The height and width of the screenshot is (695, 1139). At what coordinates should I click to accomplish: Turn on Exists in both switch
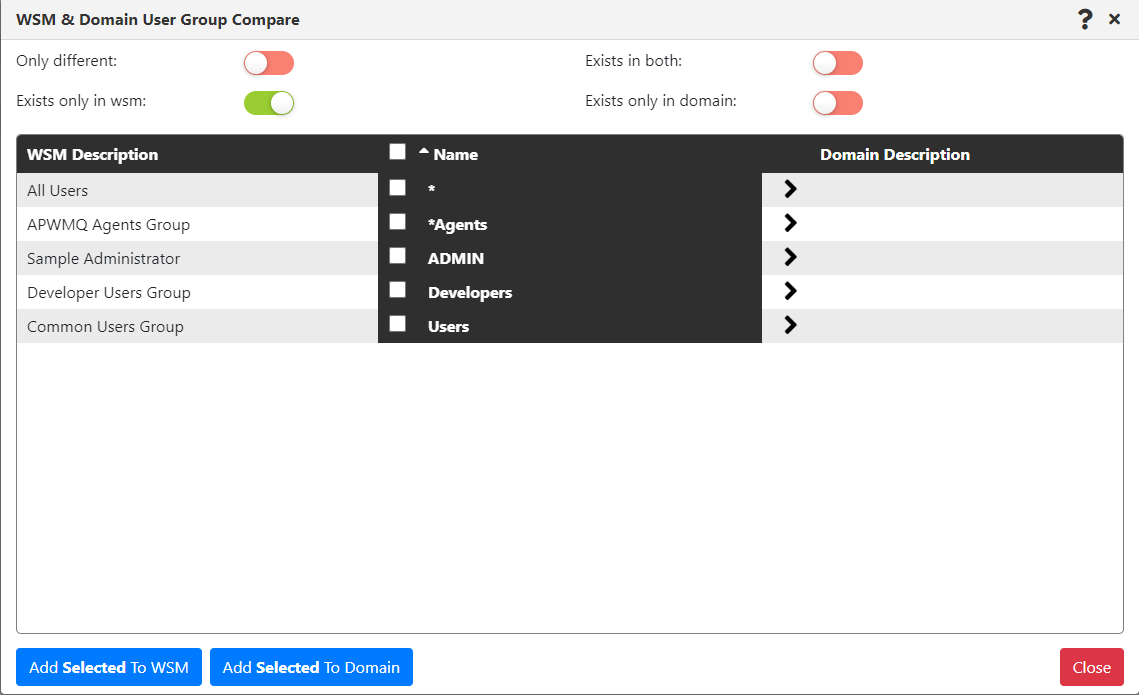click(x=838, y=63)
